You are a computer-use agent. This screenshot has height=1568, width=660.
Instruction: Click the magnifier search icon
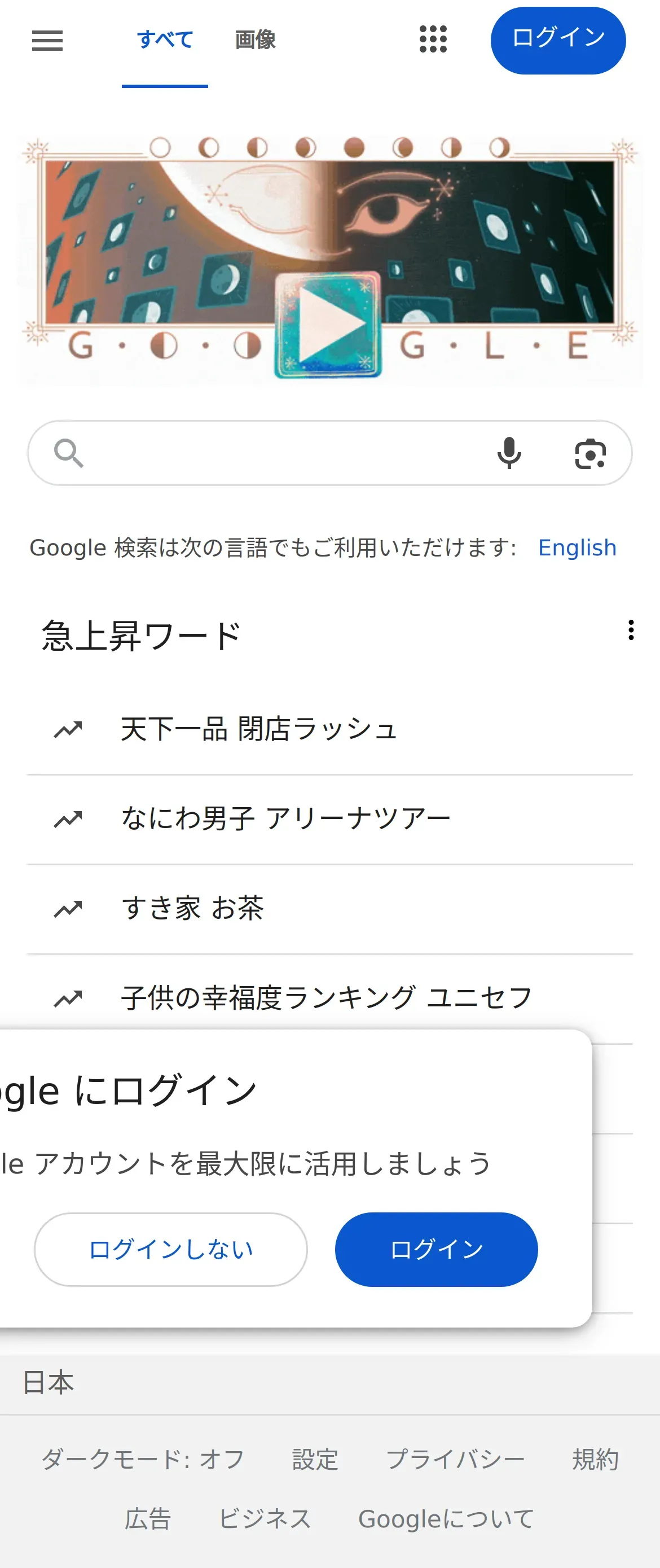pos(69,453)
